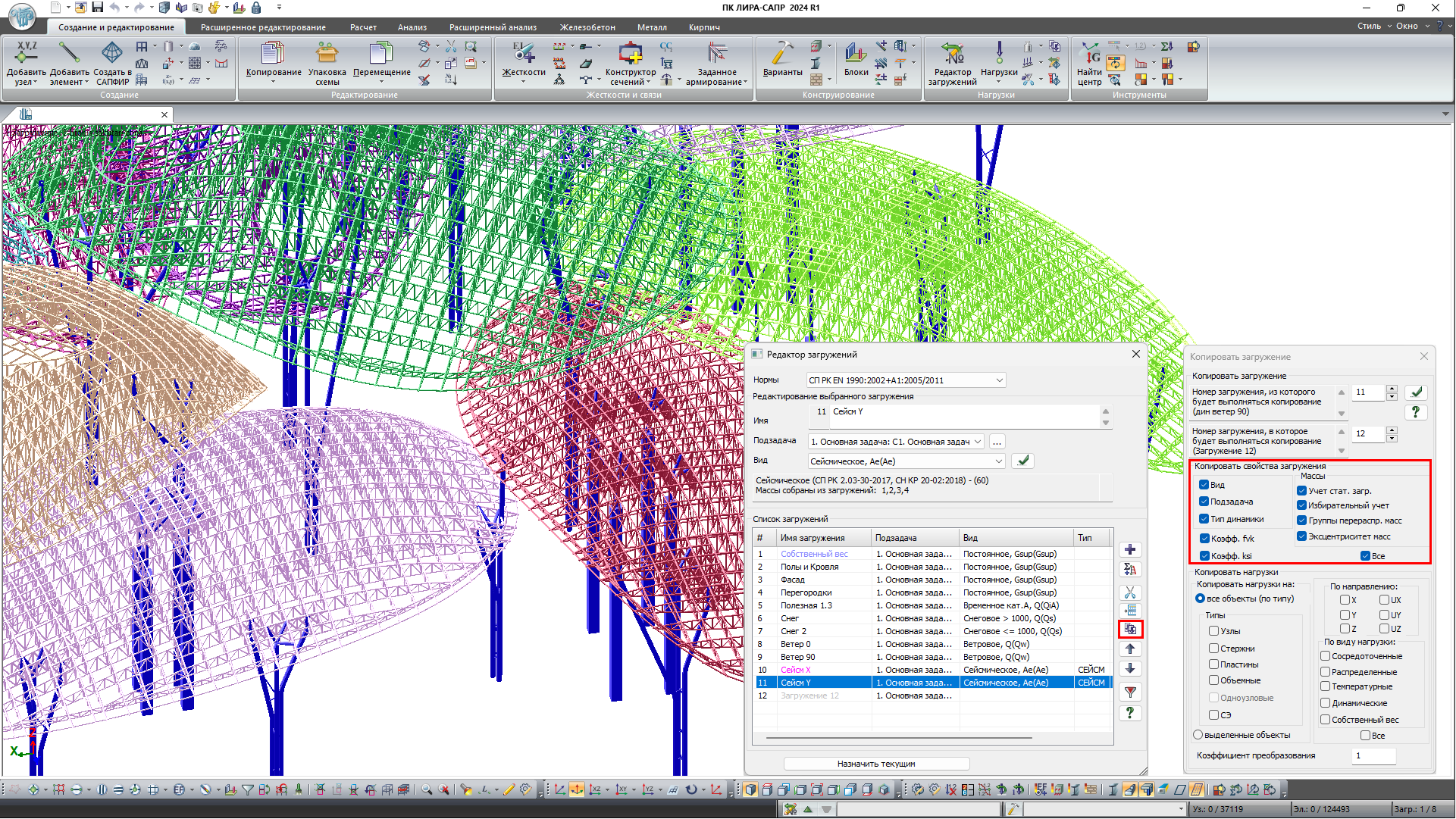The width and height of the screenshot is (1456, 819).
Task: Click the Редактор загружений ribbon icon
Action: coord(952,55)
